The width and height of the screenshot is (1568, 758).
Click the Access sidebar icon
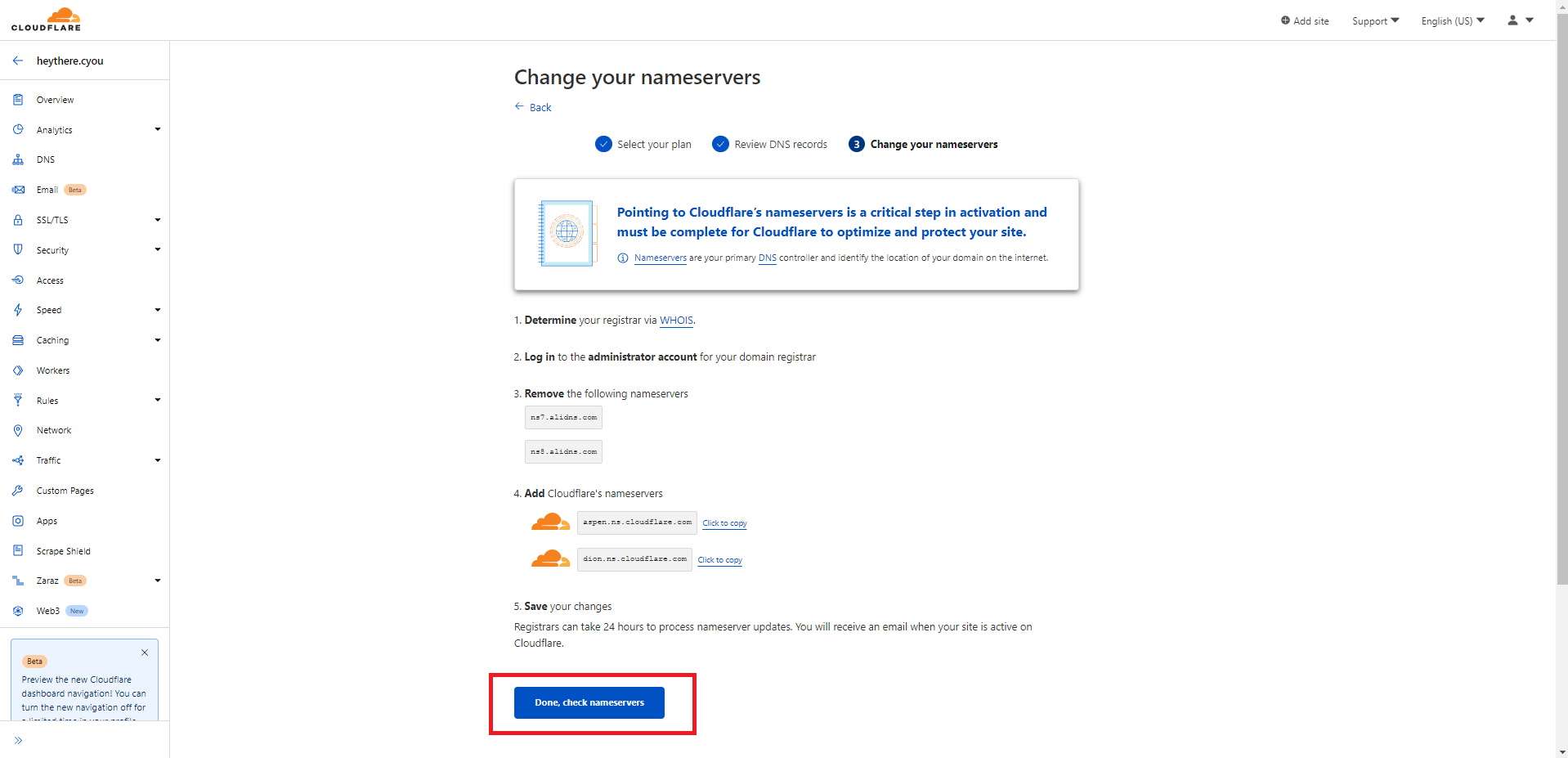point(18,280)
